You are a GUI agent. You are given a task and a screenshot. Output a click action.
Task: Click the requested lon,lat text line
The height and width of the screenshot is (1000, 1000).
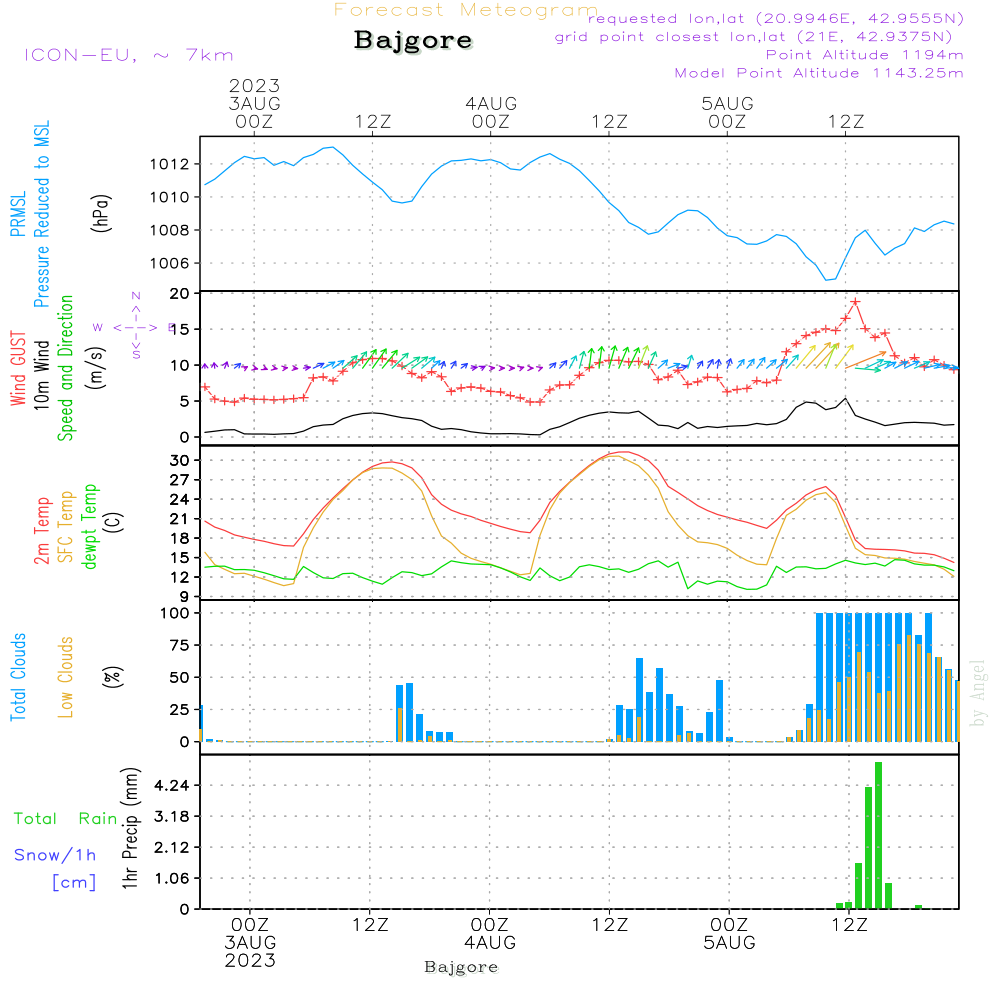776,18
